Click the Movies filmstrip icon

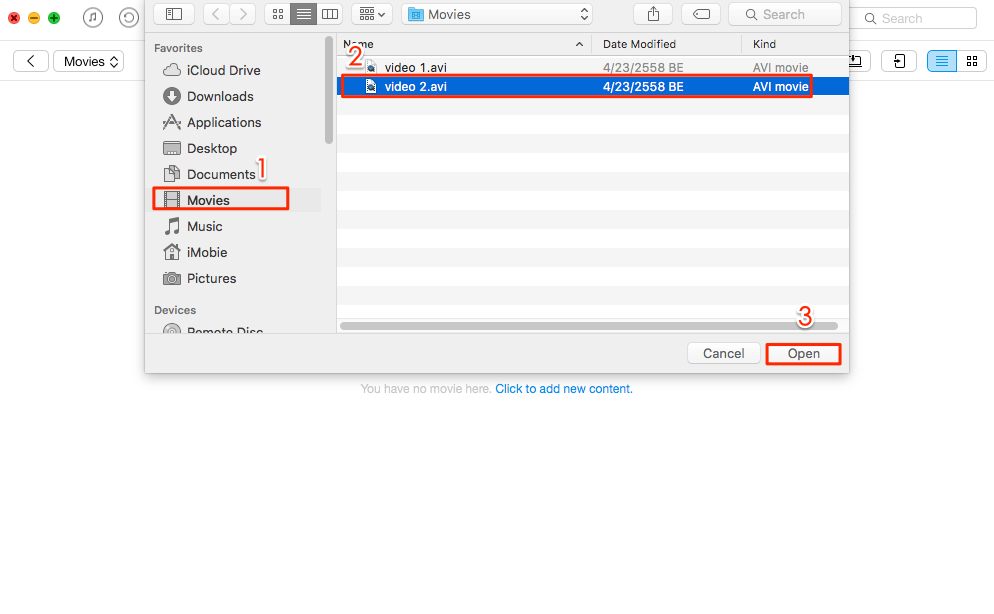point(172,200)
